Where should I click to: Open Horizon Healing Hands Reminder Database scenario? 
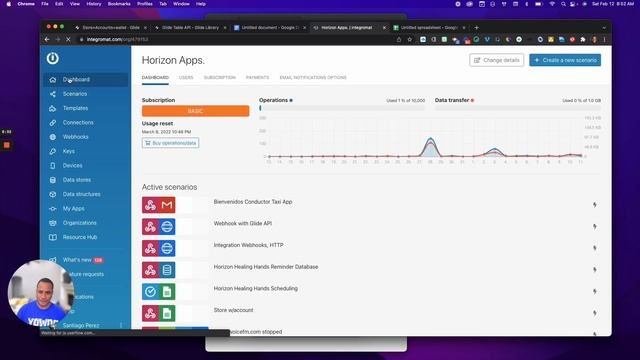[266, 267]
